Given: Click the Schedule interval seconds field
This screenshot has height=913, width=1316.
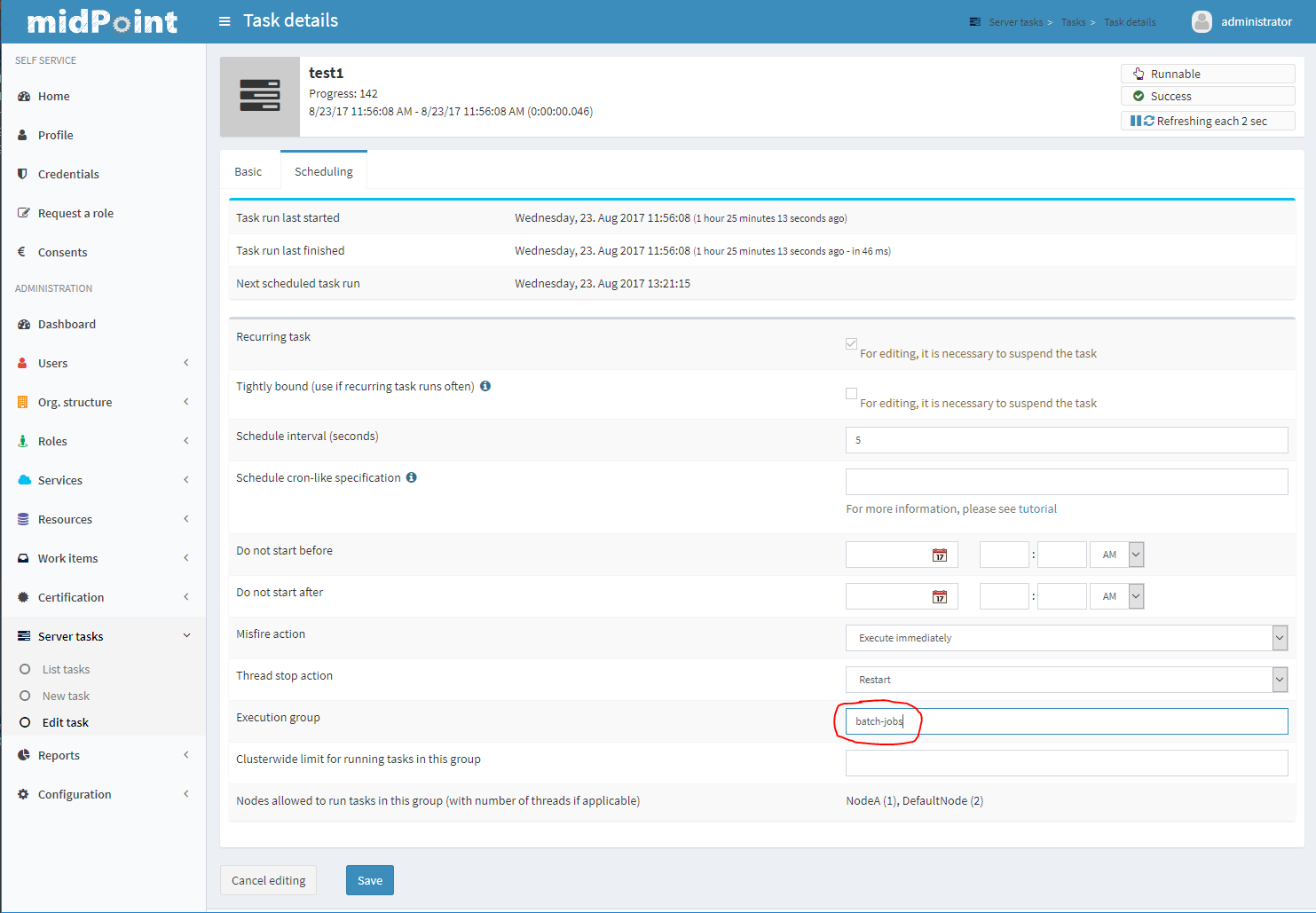Looking at the screenshot, I should coord(1066,440).
